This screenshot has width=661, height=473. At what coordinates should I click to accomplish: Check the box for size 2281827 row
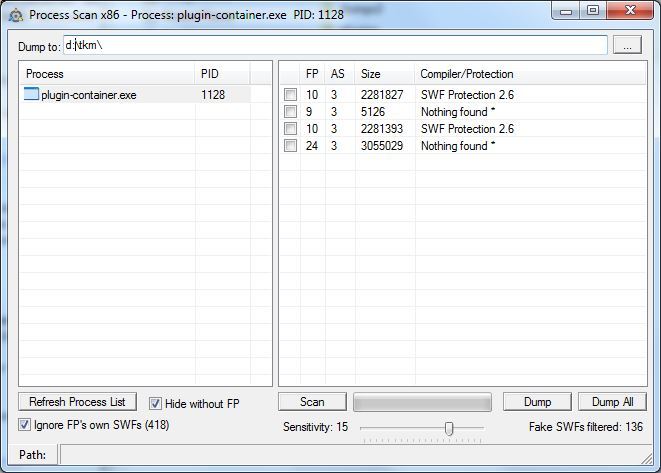290,94
